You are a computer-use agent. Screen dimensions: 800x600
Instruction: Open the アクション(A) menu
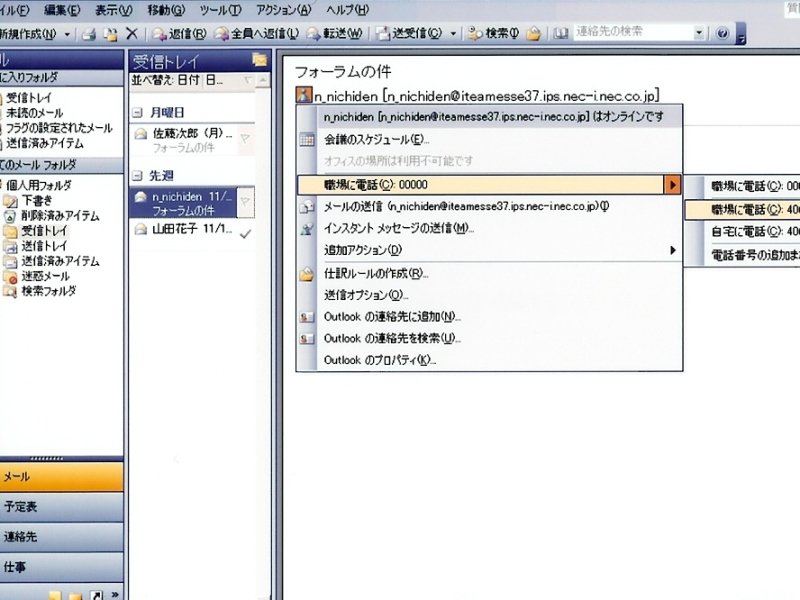(283, 10)
